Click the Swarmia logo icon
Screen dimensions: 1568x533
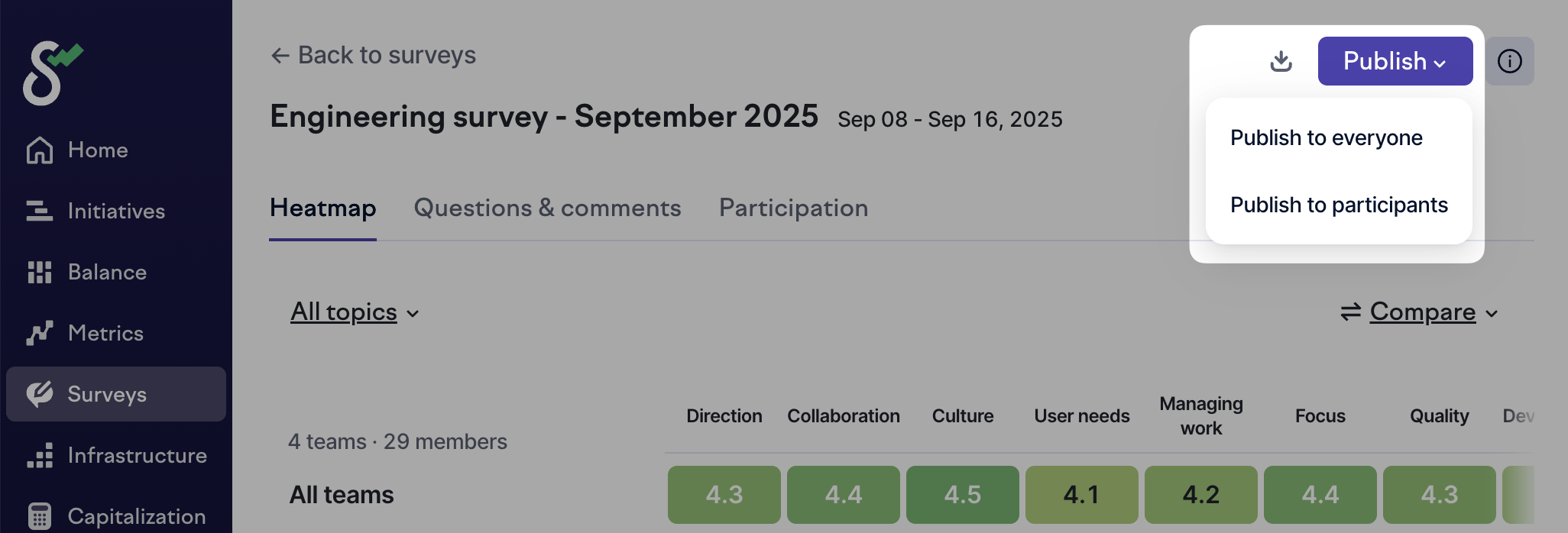point(50,73)
